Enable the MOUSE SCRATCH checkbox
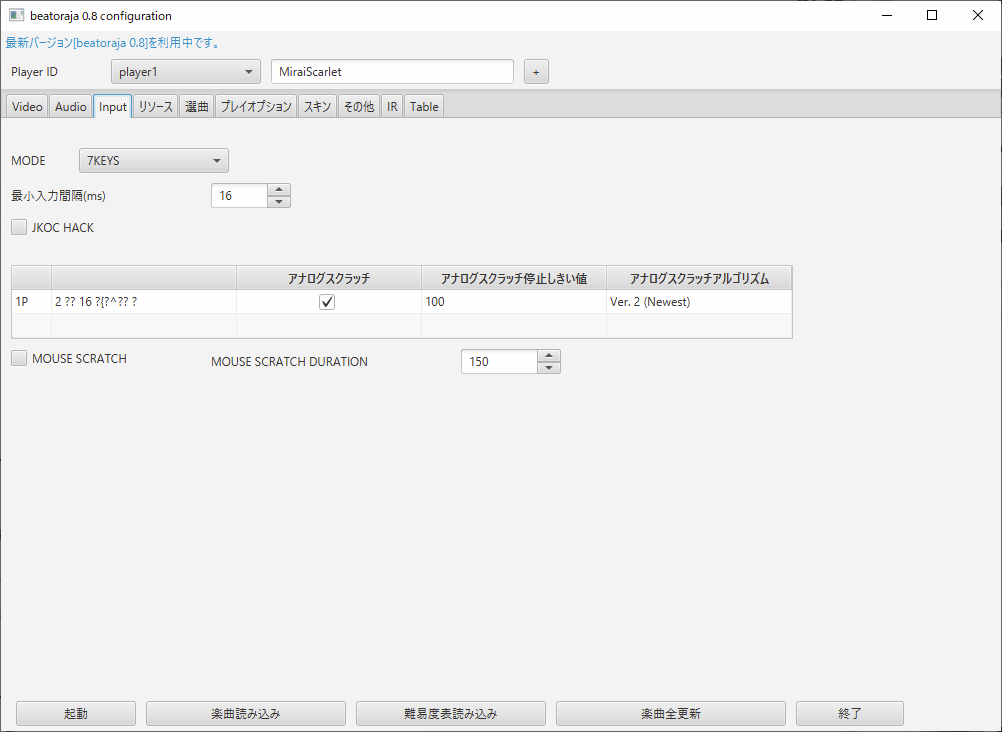 tap(19, 358)
